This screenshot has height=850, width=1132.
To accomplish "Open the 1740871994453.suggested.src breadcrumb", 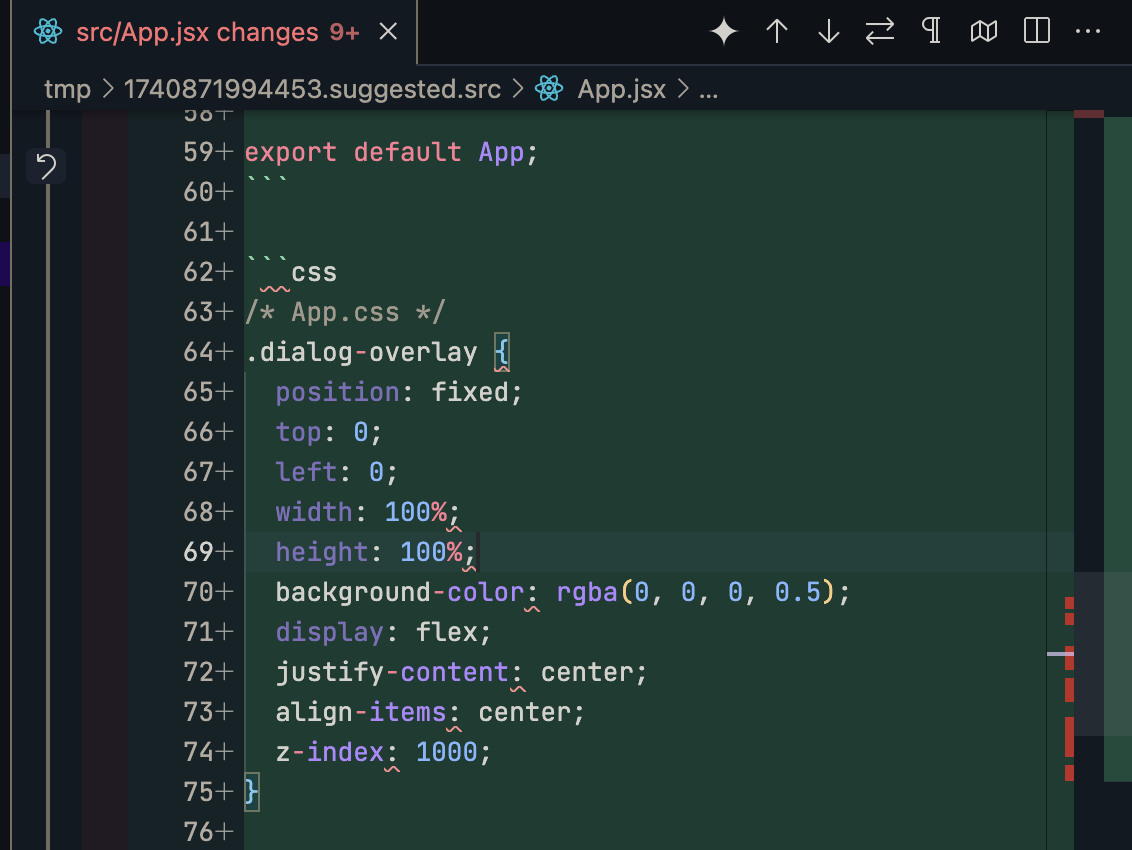I will 312,90.
